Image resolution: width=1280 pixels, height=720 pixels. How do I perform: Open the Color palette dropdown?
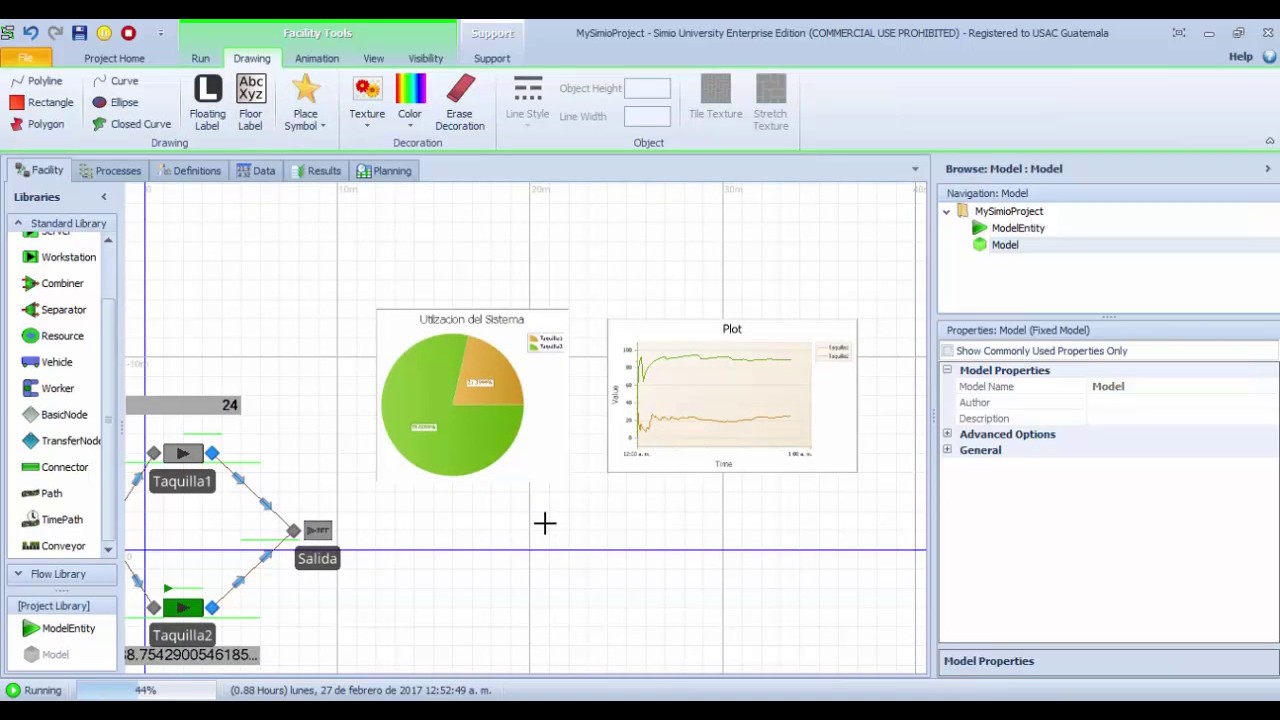410,103
